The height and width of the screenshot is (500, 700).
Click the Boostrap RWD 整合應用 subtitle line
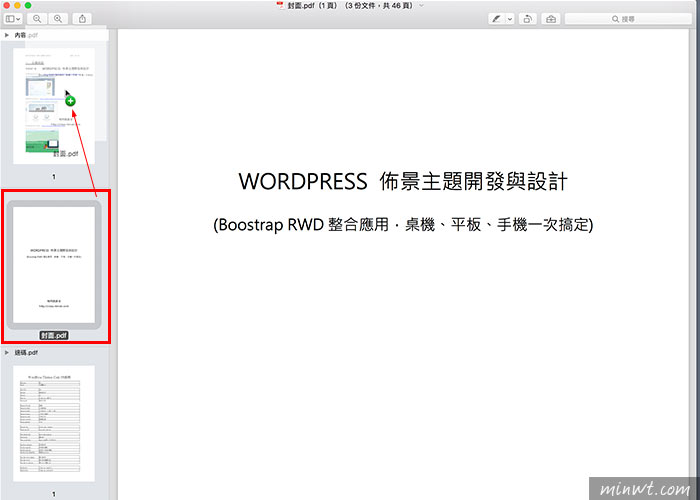coord(403,225)
